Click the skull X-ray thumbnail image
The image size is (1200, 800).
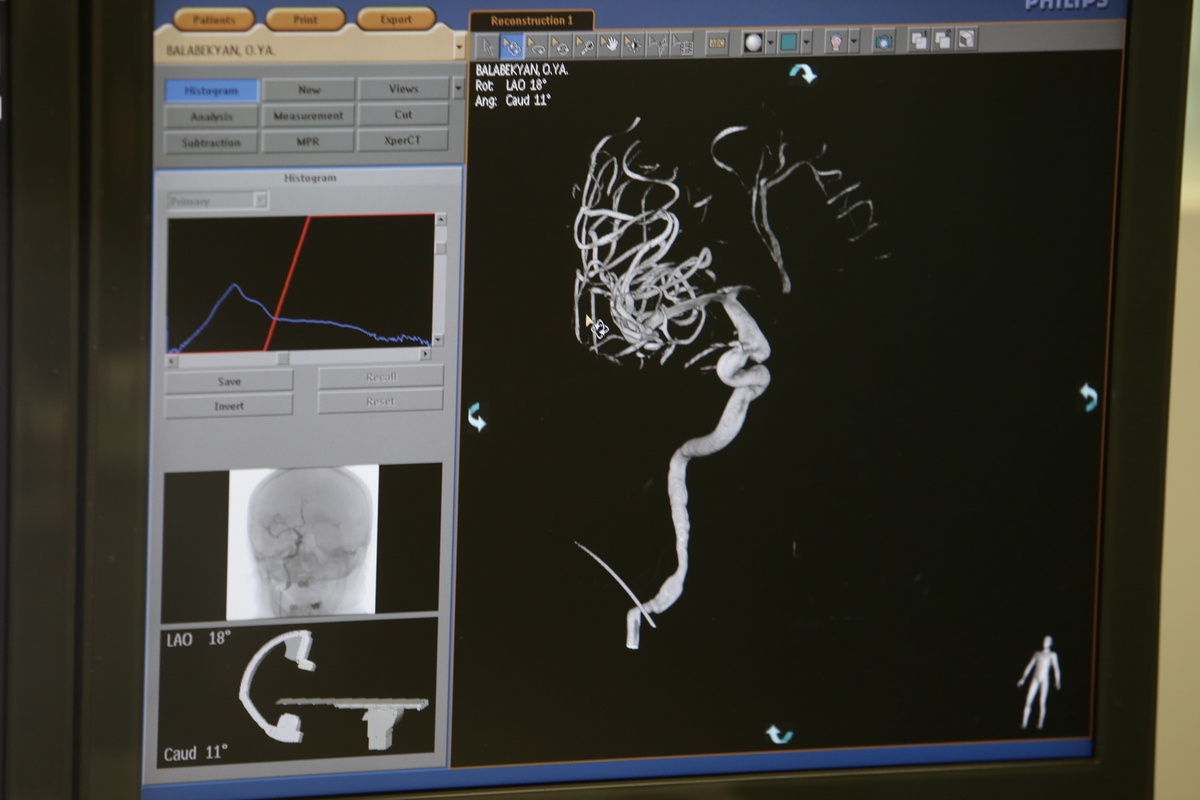click(x=303, y=541)
